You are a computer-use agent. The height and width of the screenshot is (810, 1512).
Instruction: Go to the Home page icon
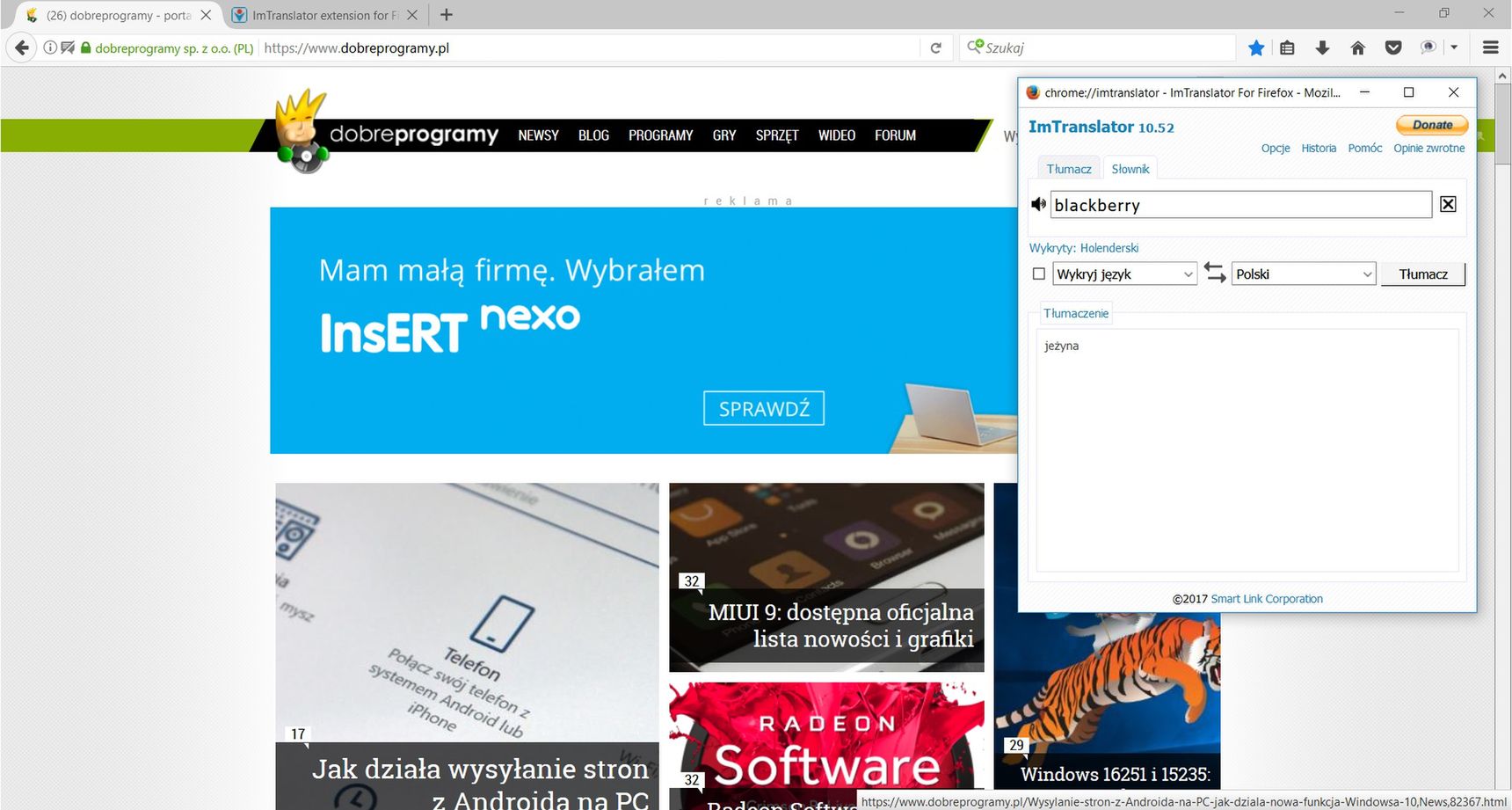1357,47
